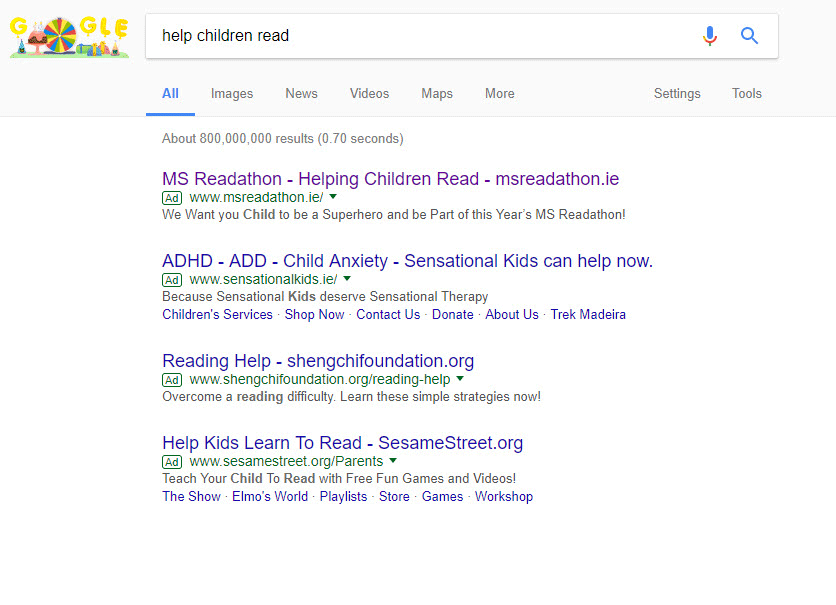The image size is (836, 605).
Task: Click the 'We Want you Child to be a Superhero' description
Action: pyautogui.click(x=393, y=215)
